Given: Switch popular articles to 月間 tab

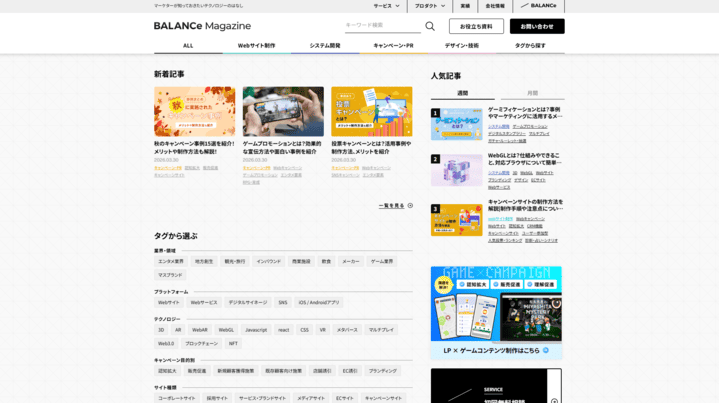Looking at the screenshot, I should coord(532,93).
